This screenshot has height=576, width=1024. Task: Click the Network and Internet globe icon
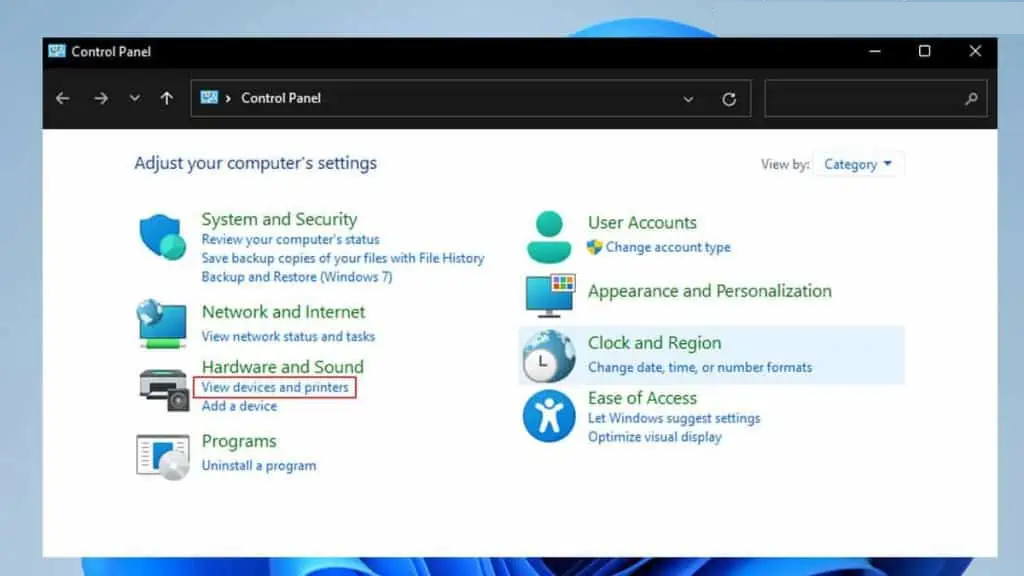point(162,323)
